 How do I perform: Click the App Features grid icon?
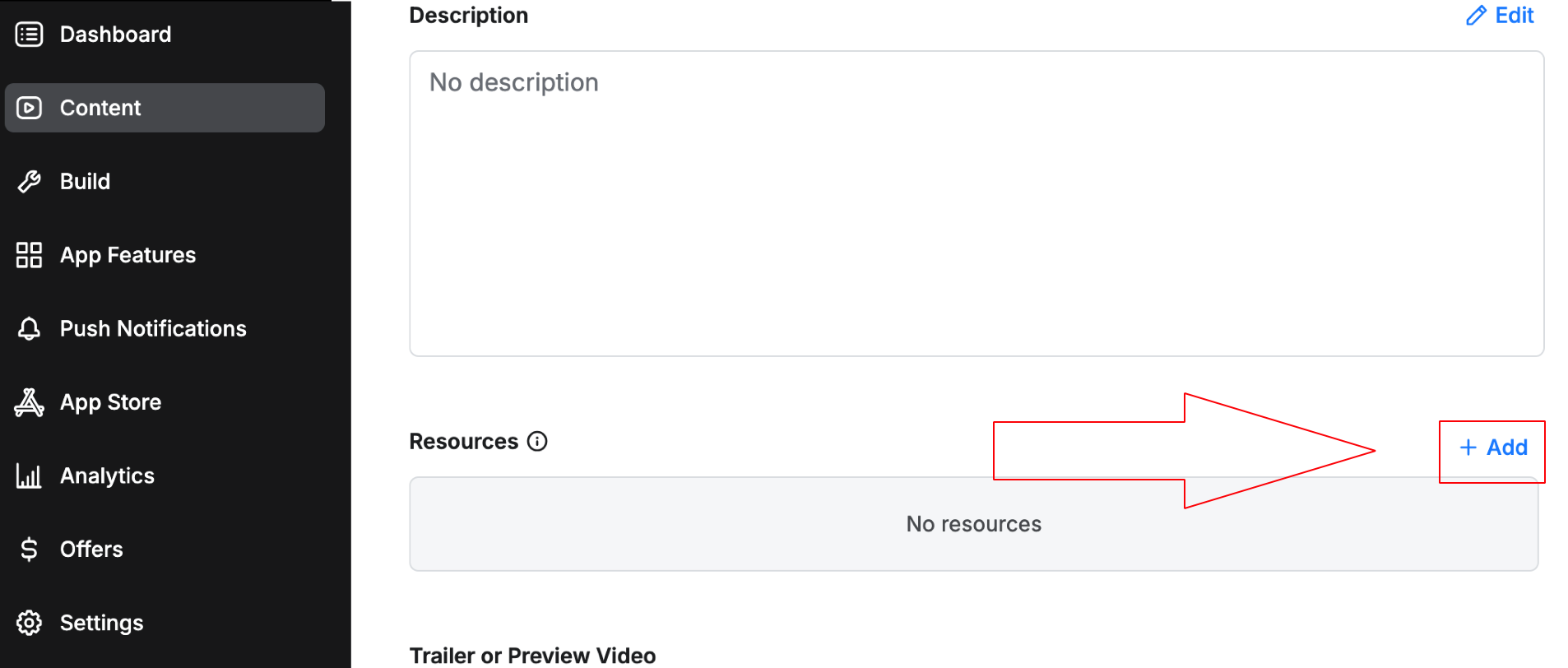tap(30, 255)
